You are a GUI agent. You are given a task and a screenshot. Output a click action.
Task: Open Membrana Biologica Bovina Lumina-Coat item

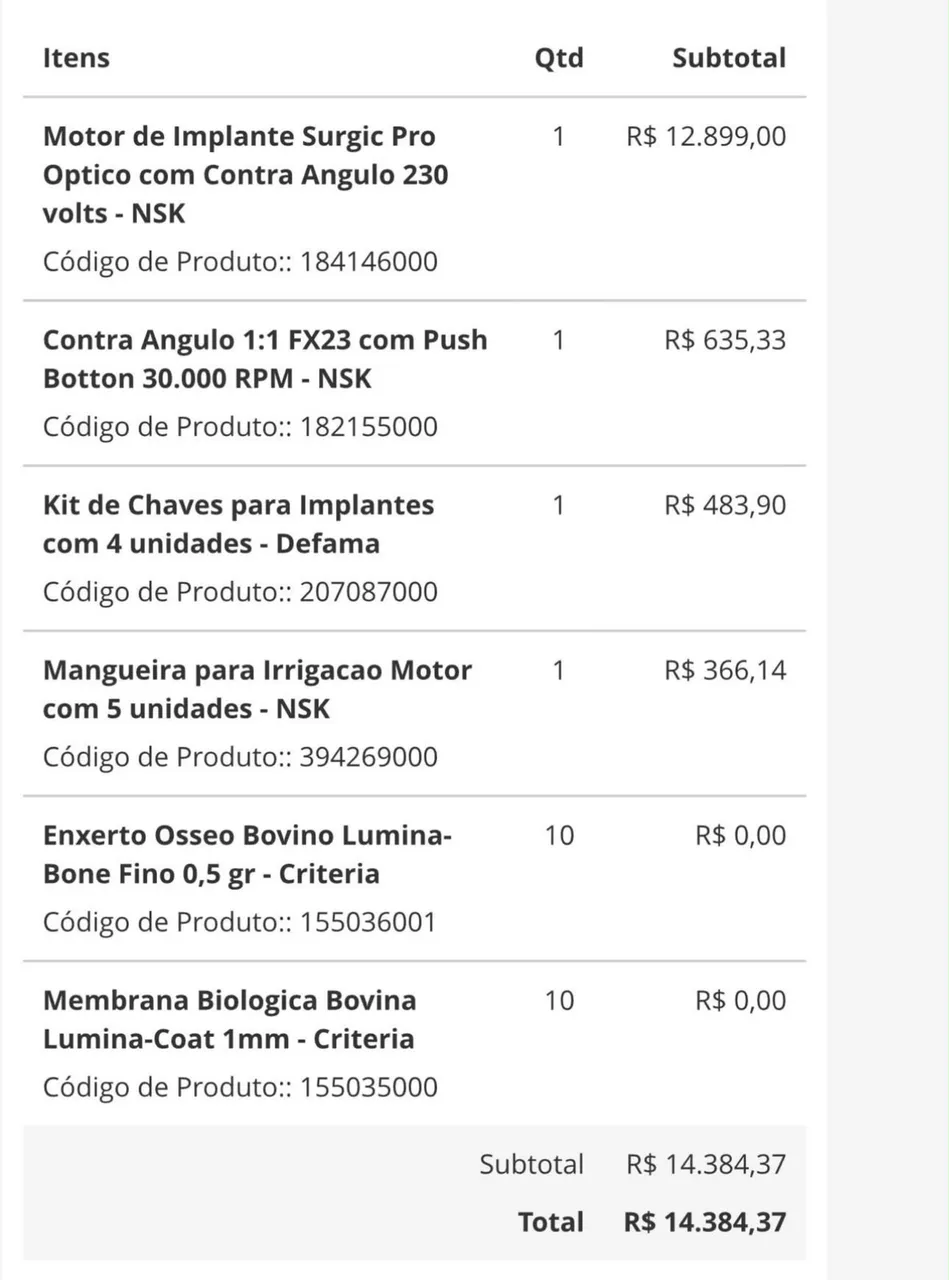pos(230,1019)
